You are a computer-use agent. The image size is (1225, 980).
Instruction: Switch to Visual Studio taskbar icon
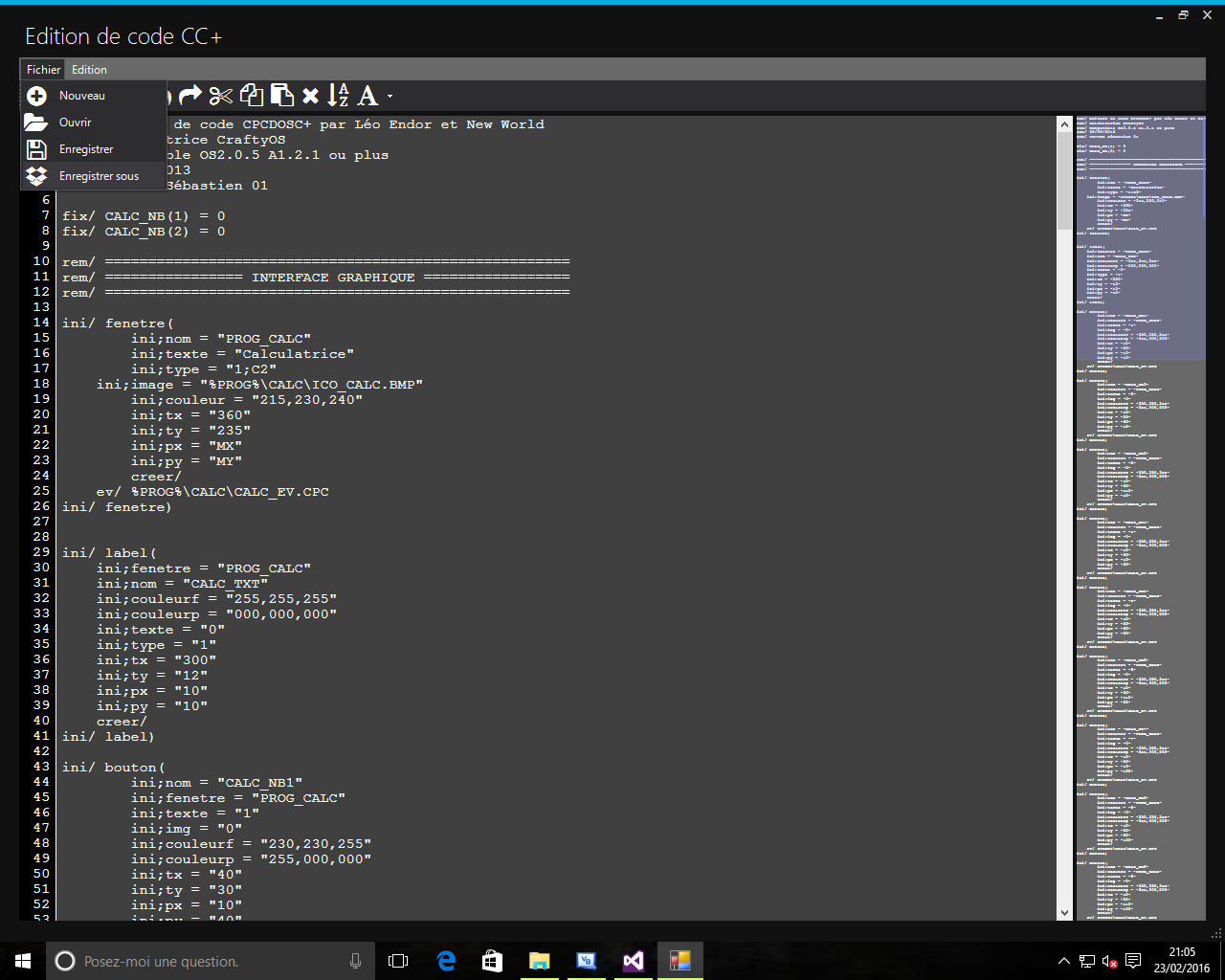tap(634, 961)
